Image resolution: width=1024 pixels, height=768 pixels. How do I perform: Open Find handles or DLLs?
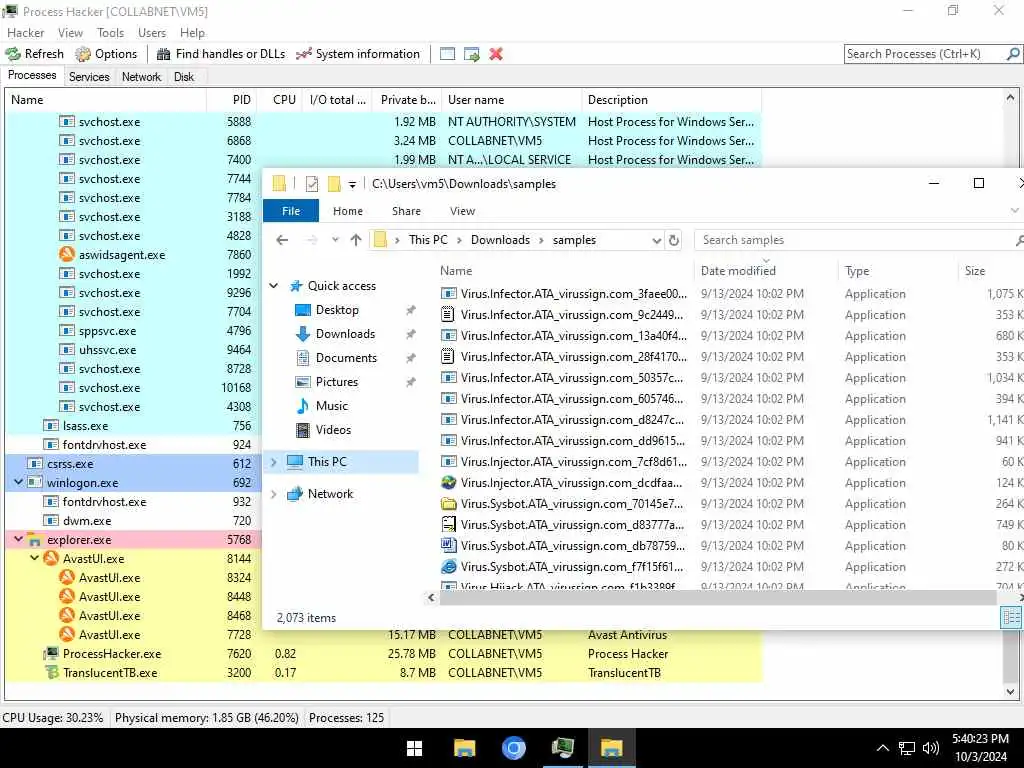click(221, 54)
